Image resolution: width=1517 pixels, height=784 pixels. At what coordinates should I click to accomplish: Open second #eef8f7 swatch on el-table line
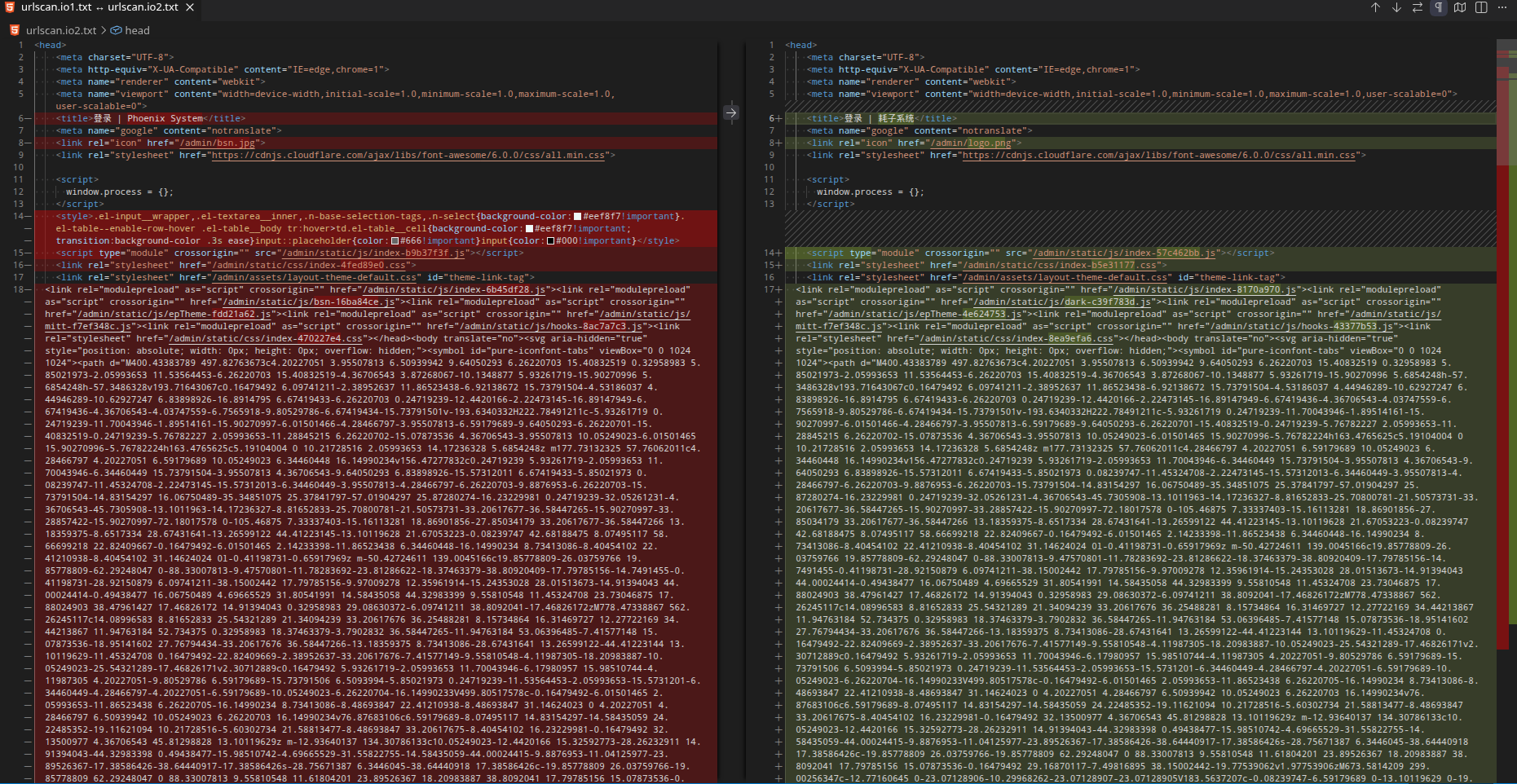click(529, 229)
